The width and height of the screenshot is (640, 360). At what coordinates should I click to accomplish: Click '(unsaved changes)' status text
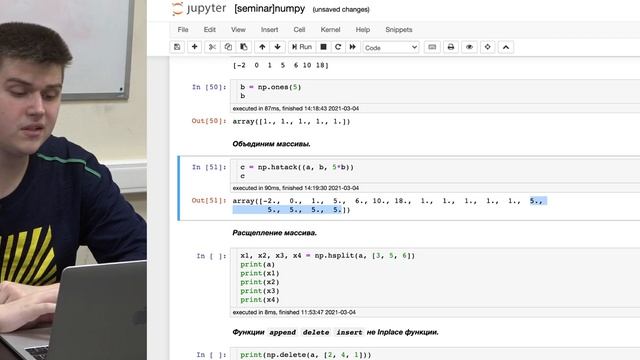341,9
